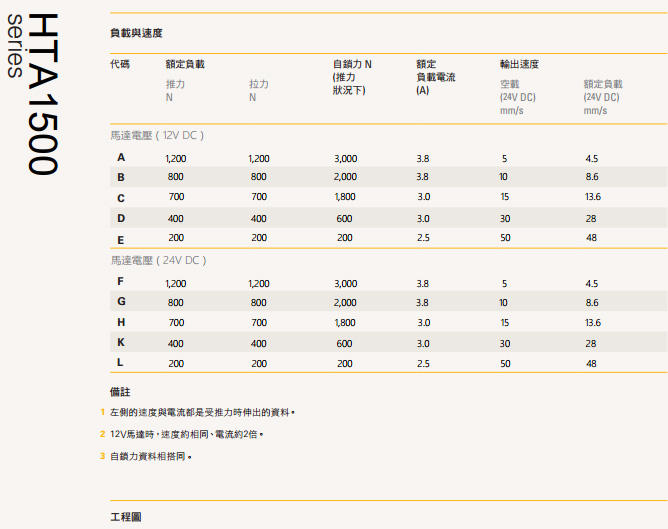Viewport: 668px width, 529px height.
Task: Click the row code F
Action: (121, 281)
